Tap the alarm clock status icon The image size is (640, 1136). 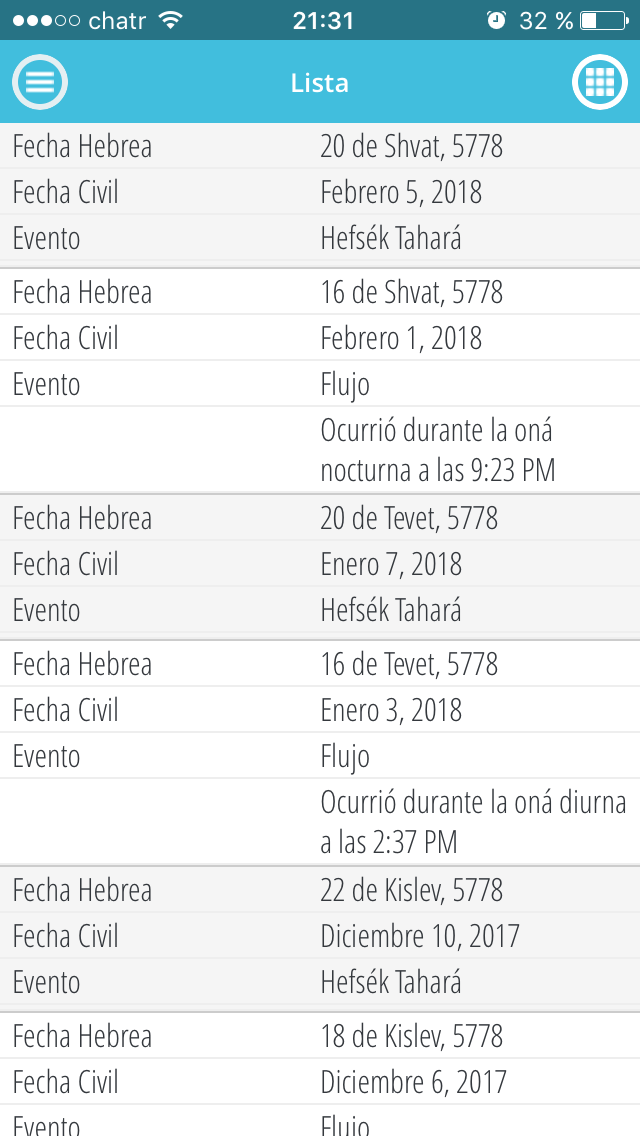coord(496,20)
